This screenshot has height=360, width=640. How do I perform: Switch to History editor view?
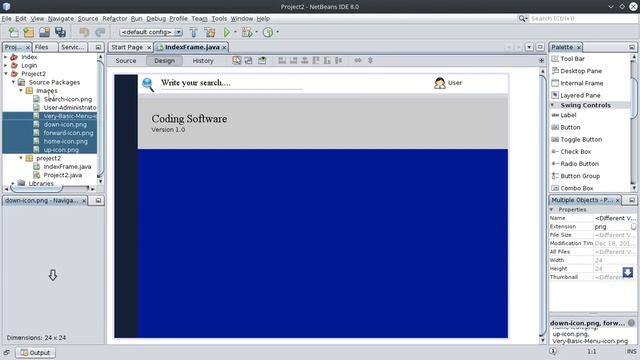[x=203, y=61]
